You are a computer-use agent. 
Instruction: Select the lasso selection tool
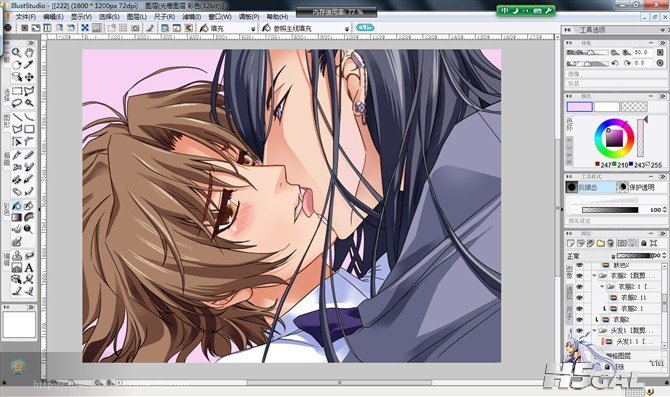click(x=17, y=103)
